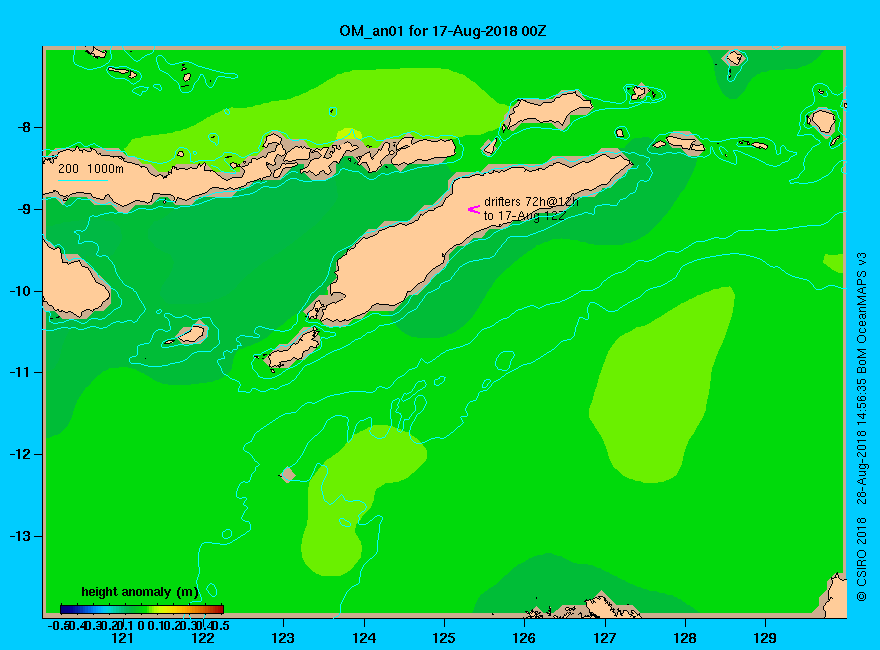Click the 0.5 end of the color bar
Screen dimensions: 880x650
pyautogui.click(x=221, y=625)
